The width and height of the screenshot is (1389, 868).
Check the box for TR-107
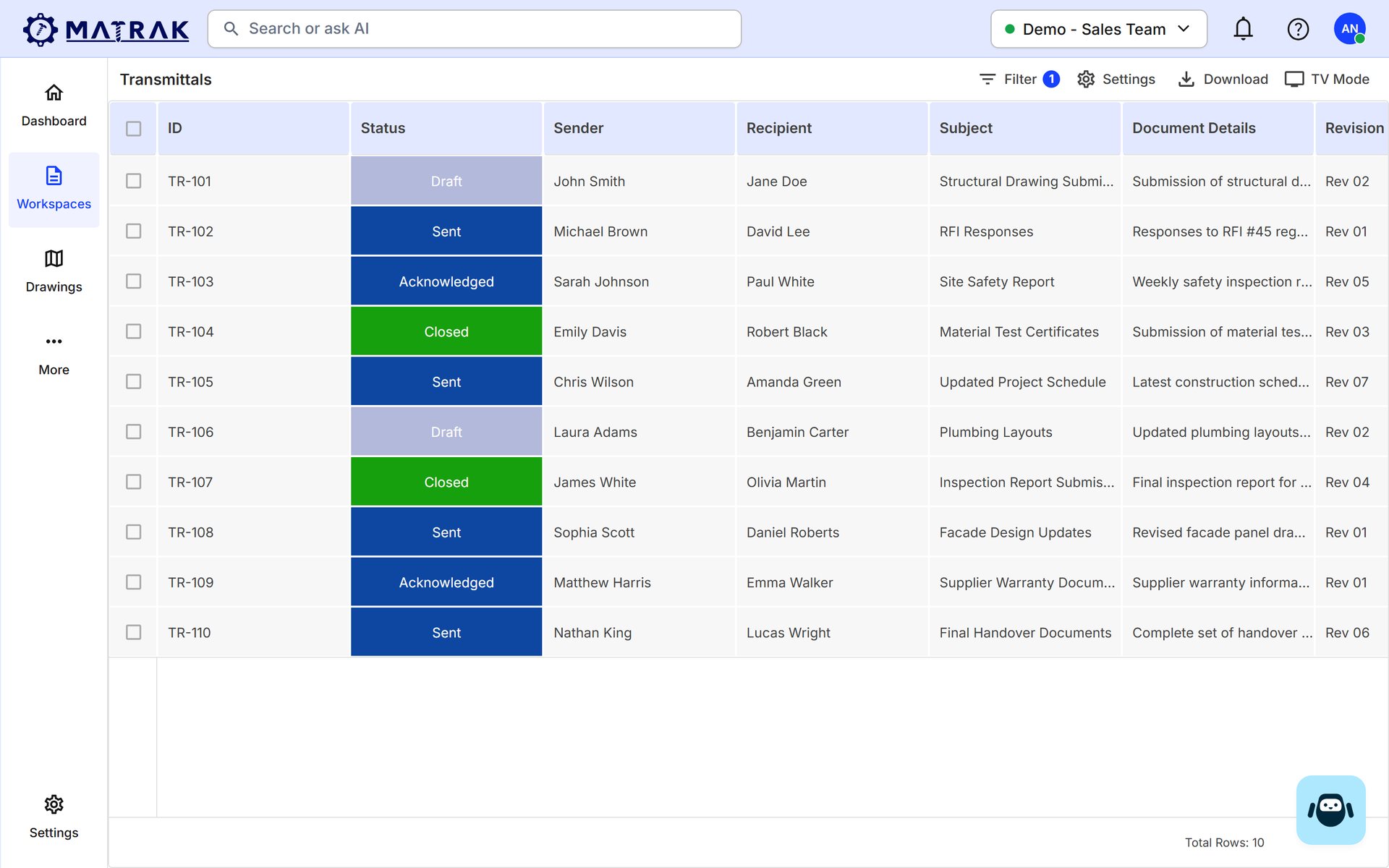click(133, 482)
